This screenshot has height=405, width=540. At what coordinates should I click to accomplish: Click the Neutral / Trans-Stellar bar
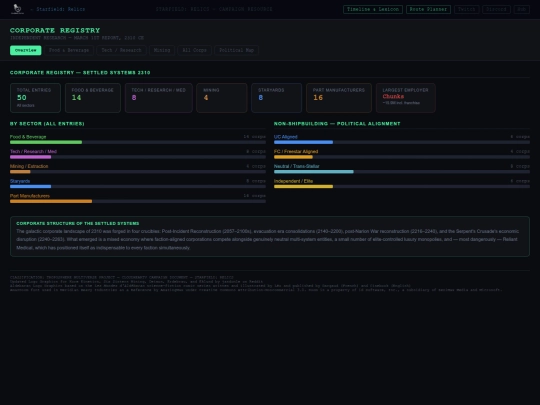[314, 172]
